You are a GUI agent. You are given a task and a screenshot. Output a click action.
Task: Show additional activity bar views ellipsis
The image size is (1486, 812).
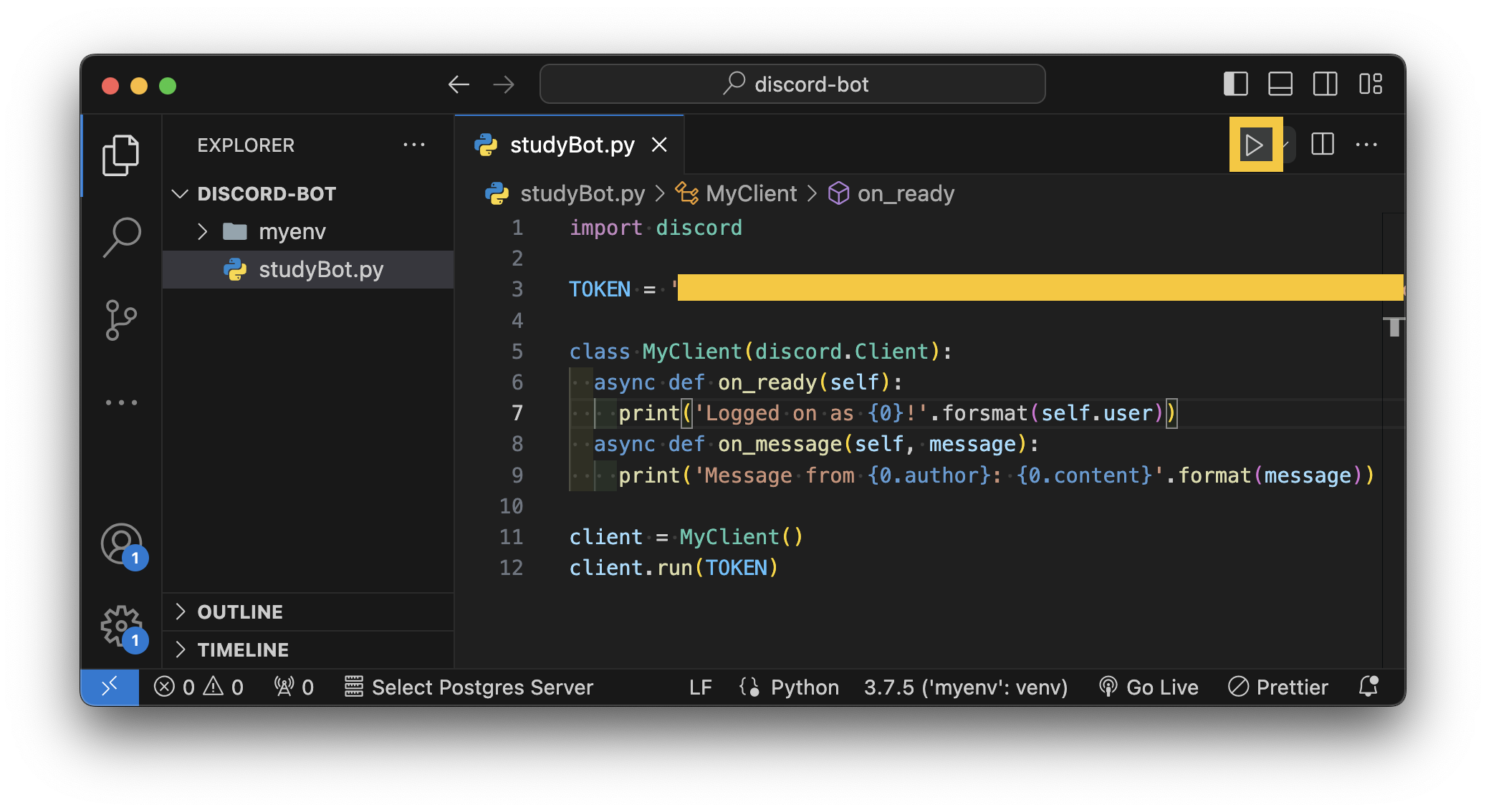(121, 402)
